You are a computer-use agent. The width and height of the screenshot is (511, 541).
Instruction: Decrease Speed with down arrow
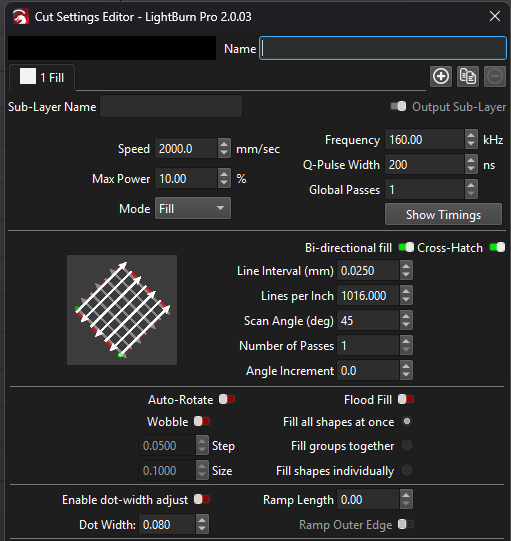coord(224,153)
